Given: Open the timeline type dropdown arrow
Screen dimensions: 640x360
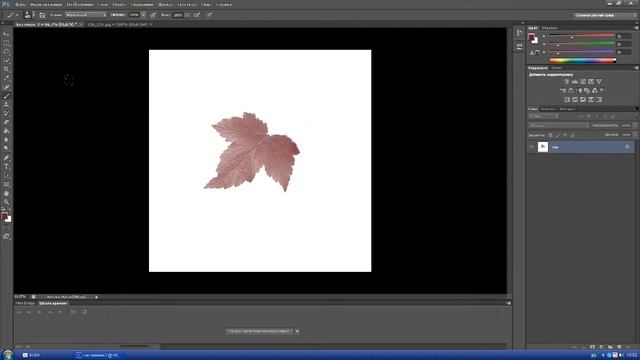Looking at the screenshot, I should click(297, 331).
